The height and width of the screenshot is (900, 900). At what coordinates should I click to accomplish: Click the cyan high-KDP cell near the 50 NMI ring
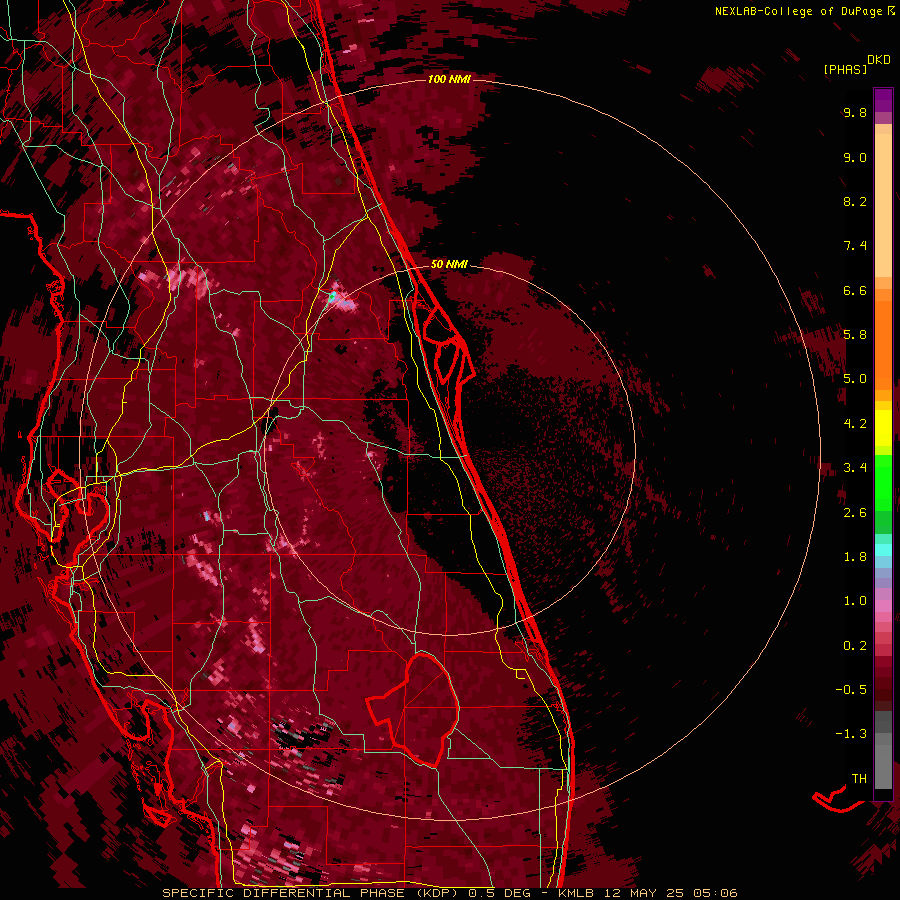coord(332,296)
